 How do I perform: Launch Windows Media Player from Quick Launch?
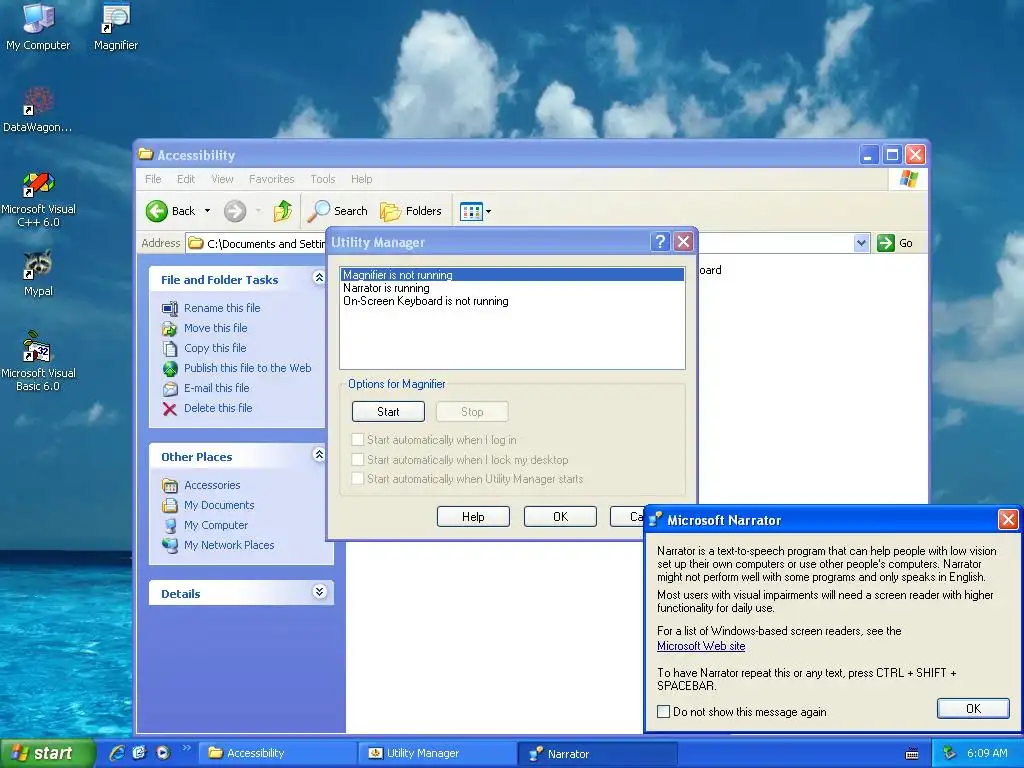(x=163, y=753)
